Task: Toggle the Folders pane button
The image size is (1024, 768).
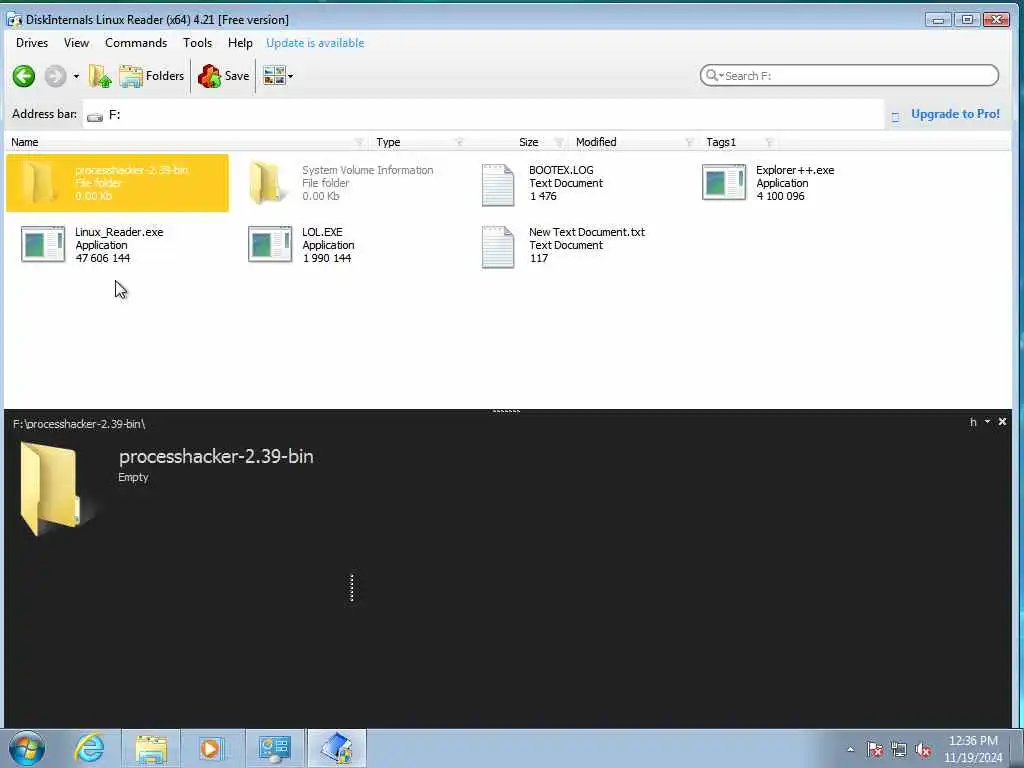Action: (152, 76)
